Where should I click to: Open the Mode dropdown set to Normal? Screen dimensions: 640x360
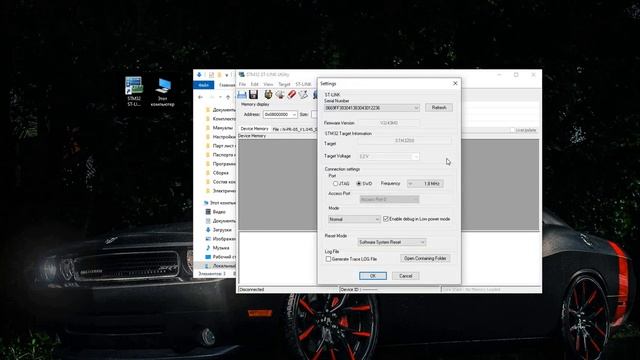pos(354,219)
